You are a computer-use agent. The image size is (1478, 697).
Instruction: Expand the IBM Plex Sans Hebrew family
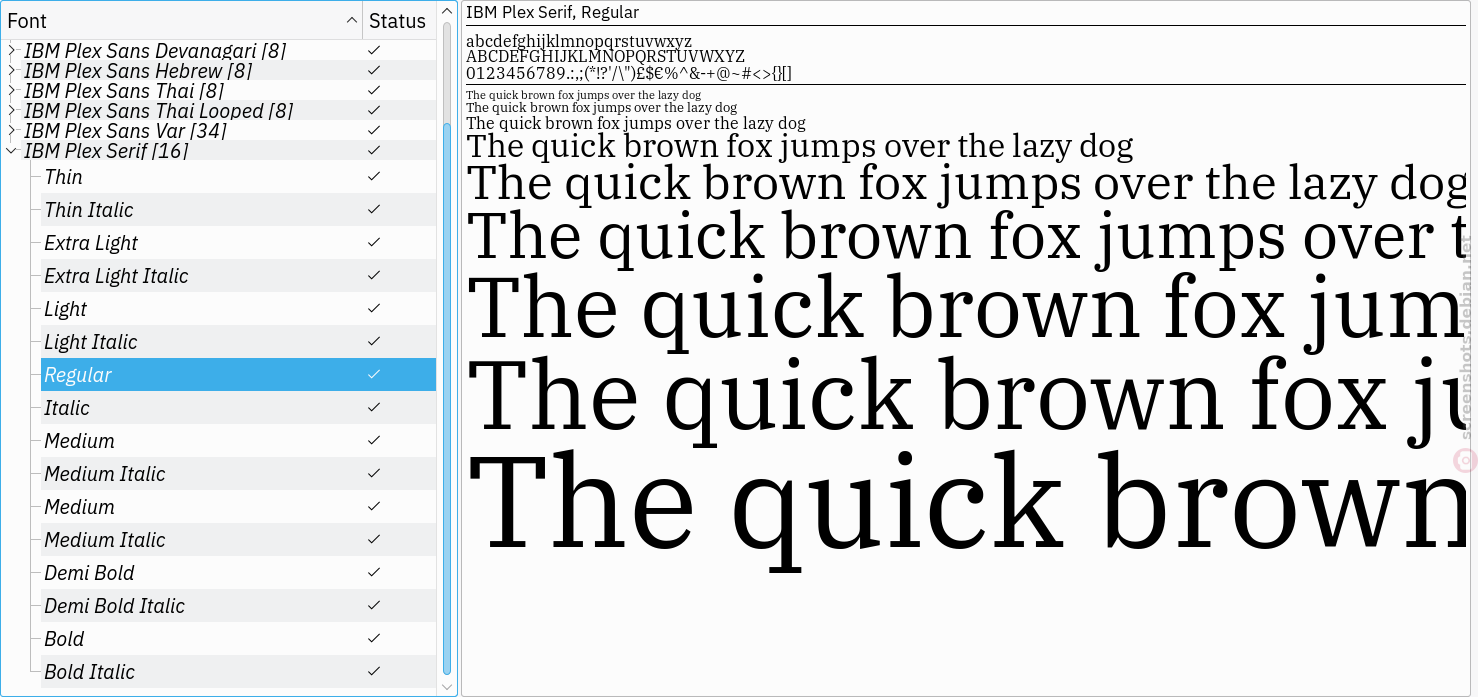[11, 70]
